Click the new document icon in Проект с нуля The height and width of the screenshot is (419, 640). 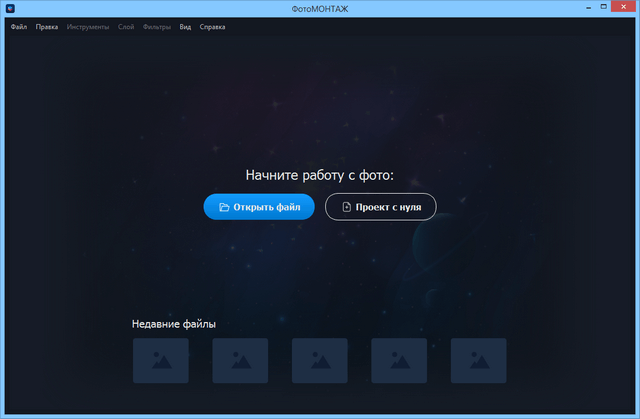(x=347, y=207)
